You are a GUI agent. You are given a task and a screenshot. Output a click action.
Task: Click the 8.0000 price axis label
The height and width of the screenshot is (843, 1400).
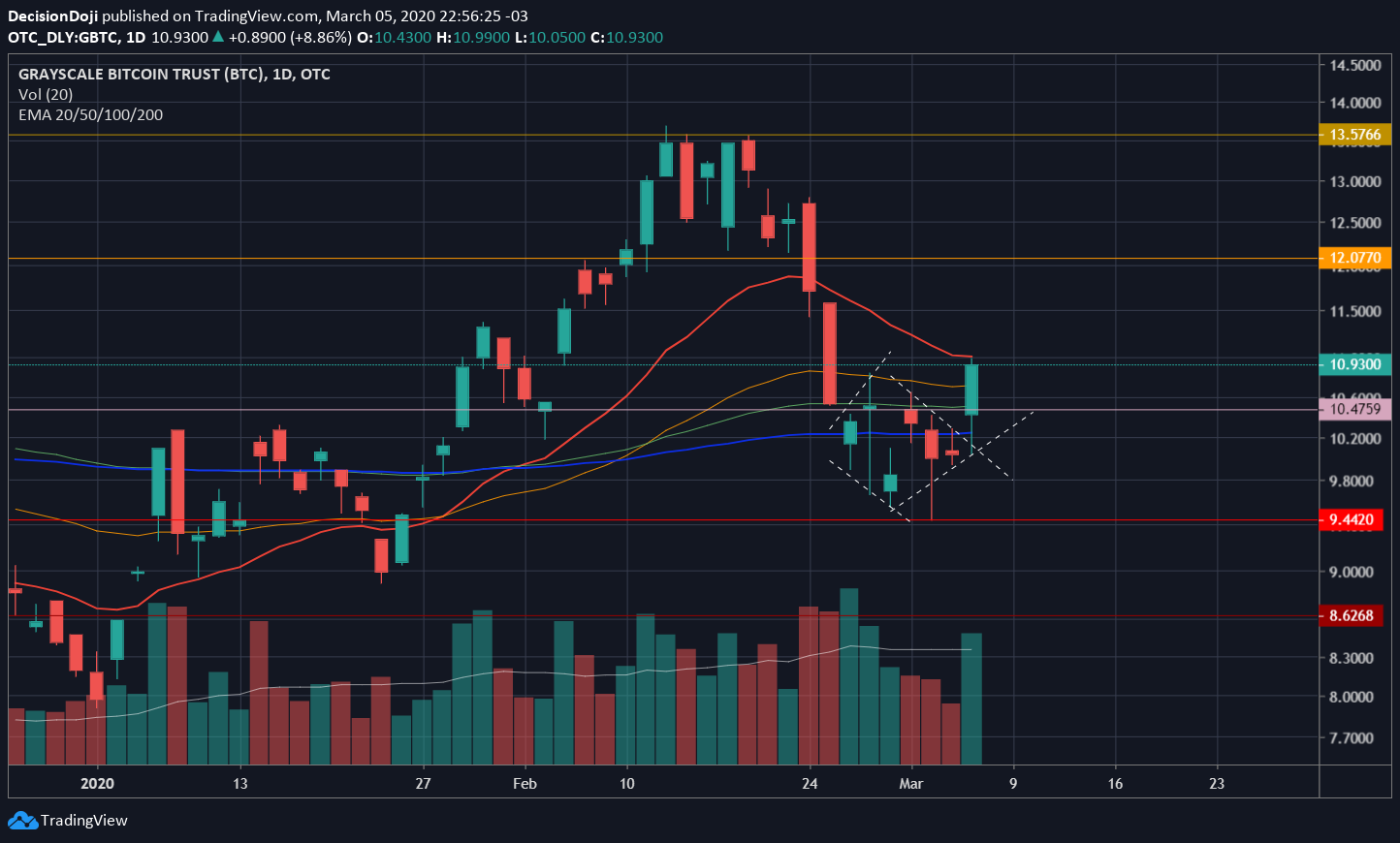tap(1352, 697)
